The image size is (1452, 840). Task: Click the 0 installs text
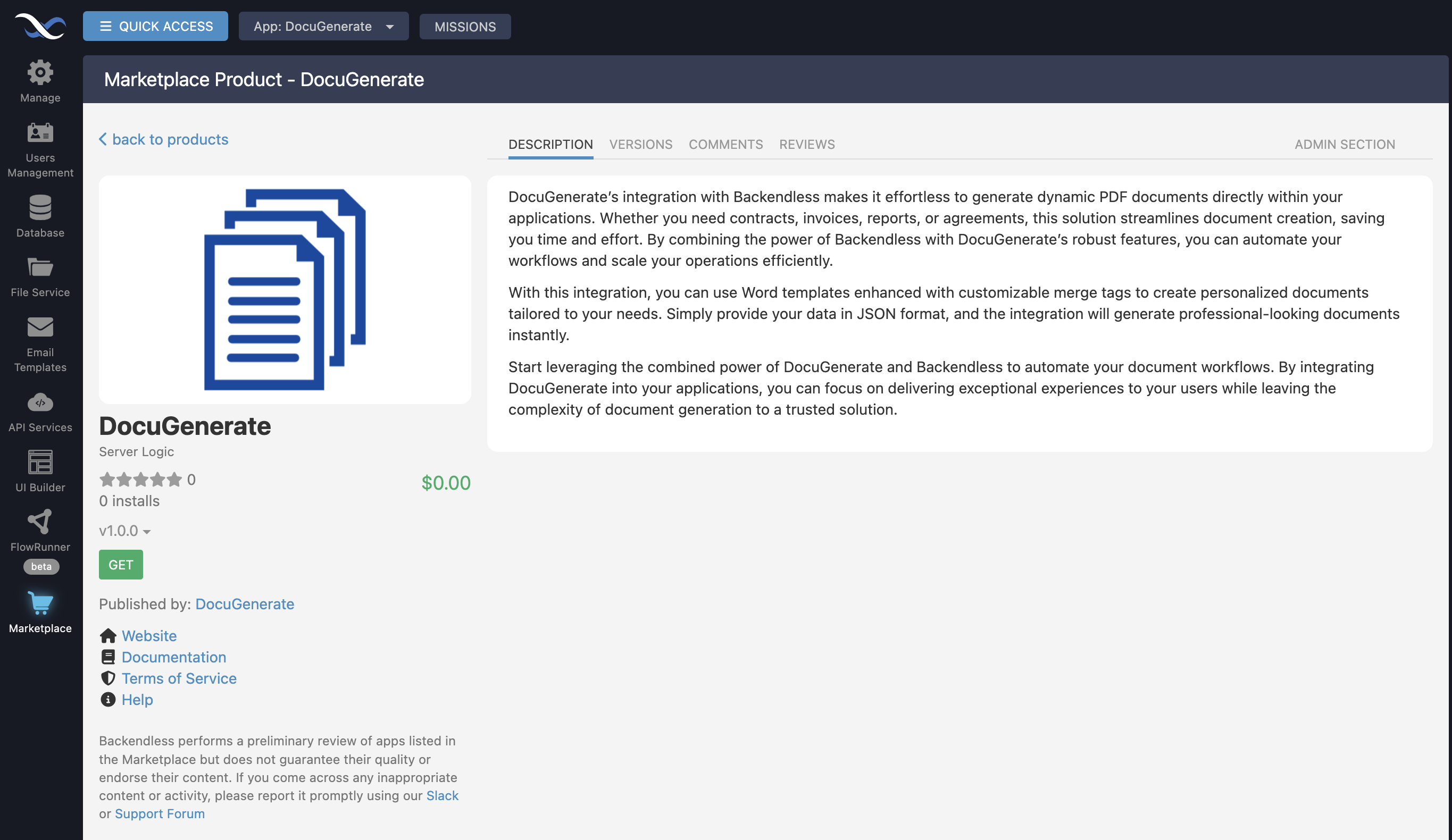click(129, 501)
